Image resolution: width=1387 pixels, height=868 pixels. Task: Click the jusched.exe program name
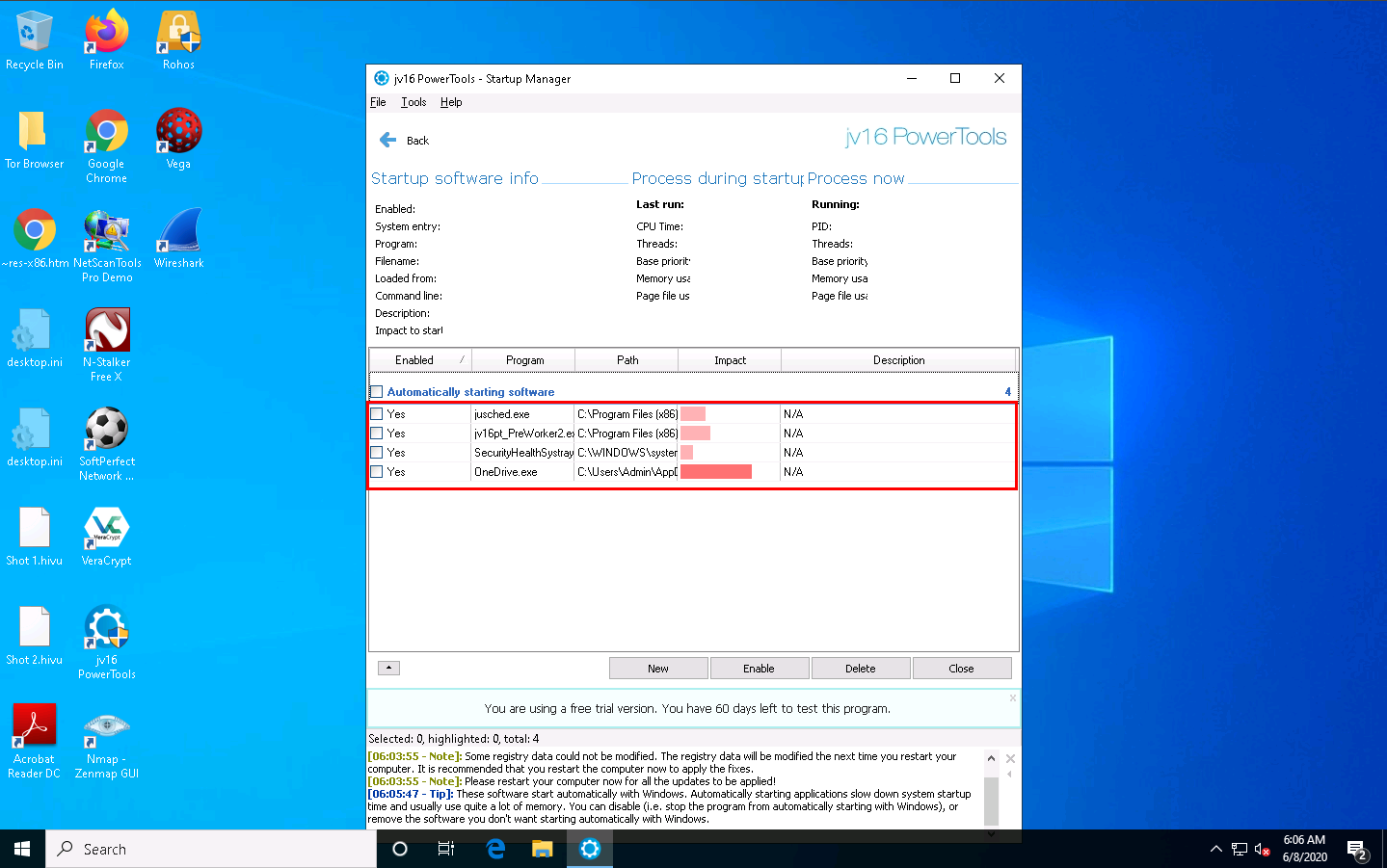point(502,414)
